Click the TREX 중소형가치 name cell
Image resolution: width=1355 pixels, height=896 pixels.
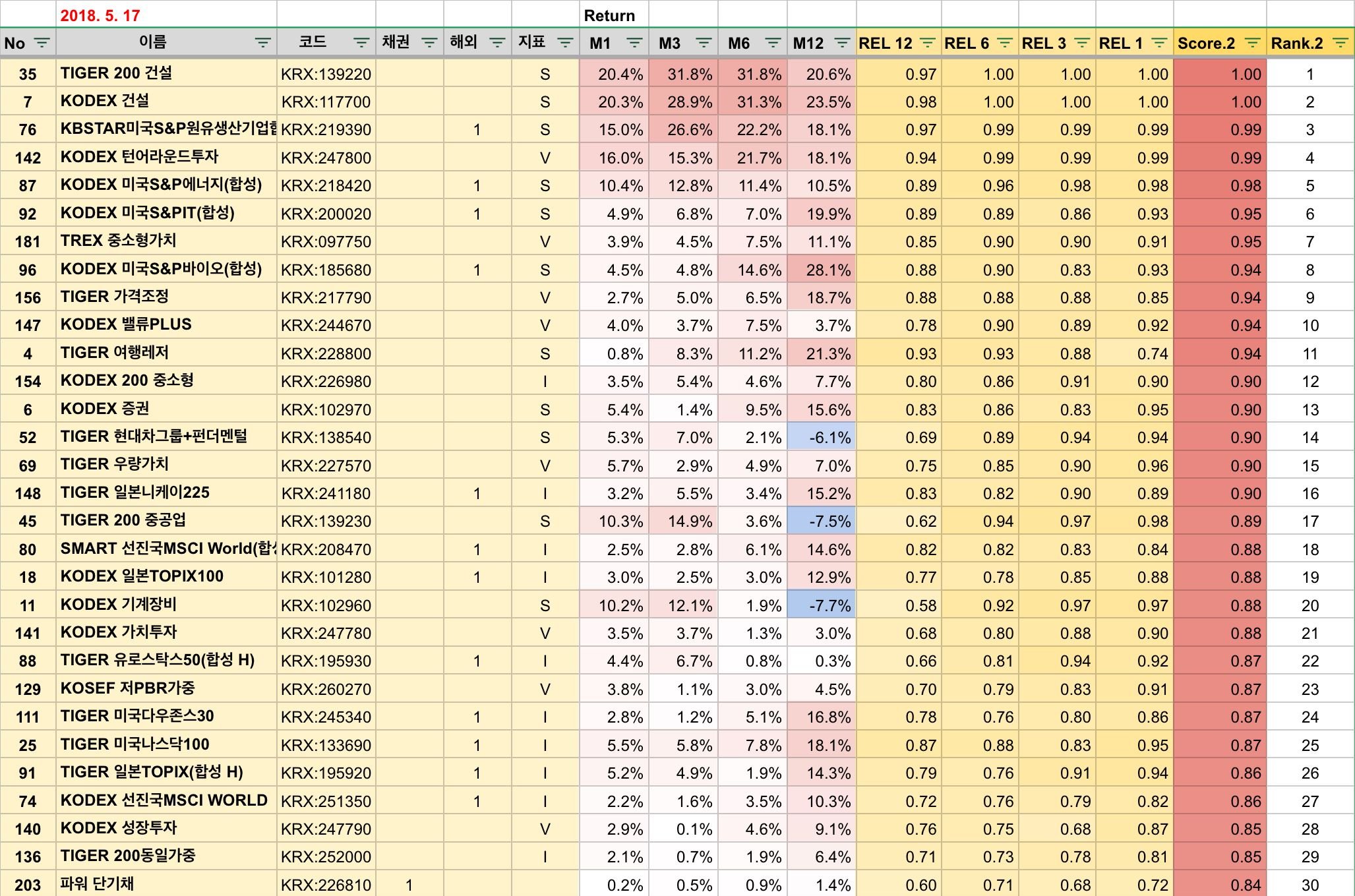[166, 241]
